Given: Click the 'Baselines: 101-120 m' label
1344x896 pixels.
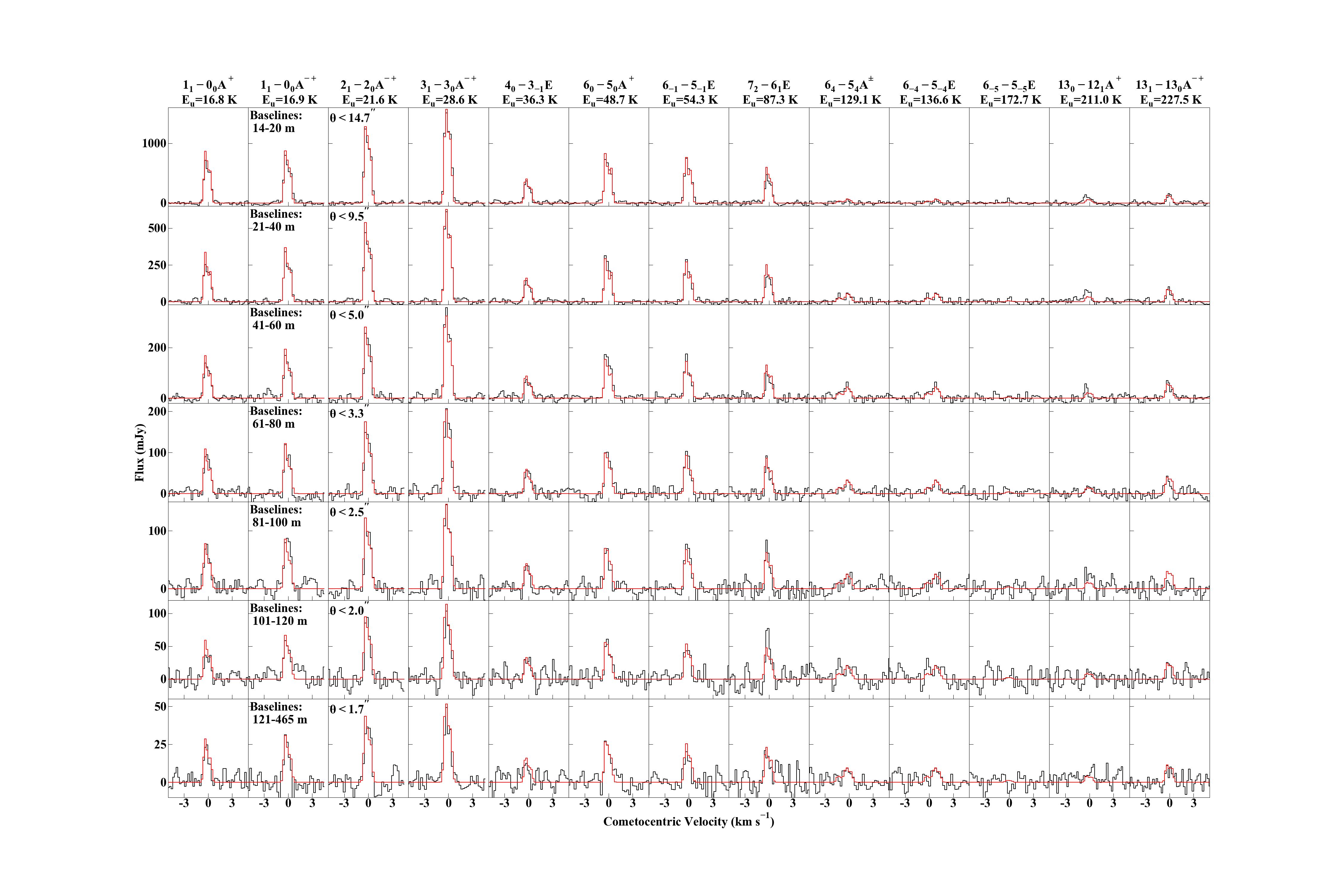Looking at the screenshot, I should click(x=278, y=614).
